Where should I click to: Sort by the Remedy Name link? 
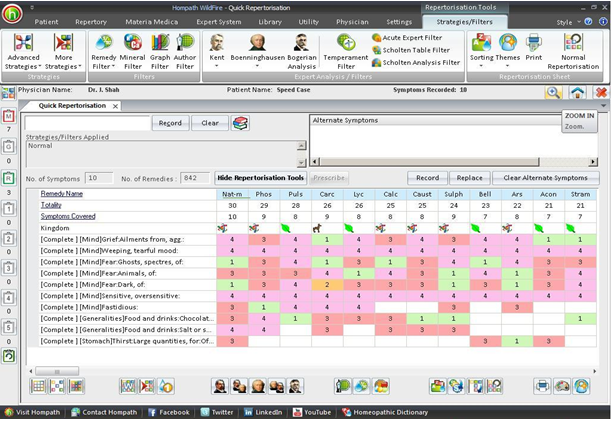(x=62, y=194)
